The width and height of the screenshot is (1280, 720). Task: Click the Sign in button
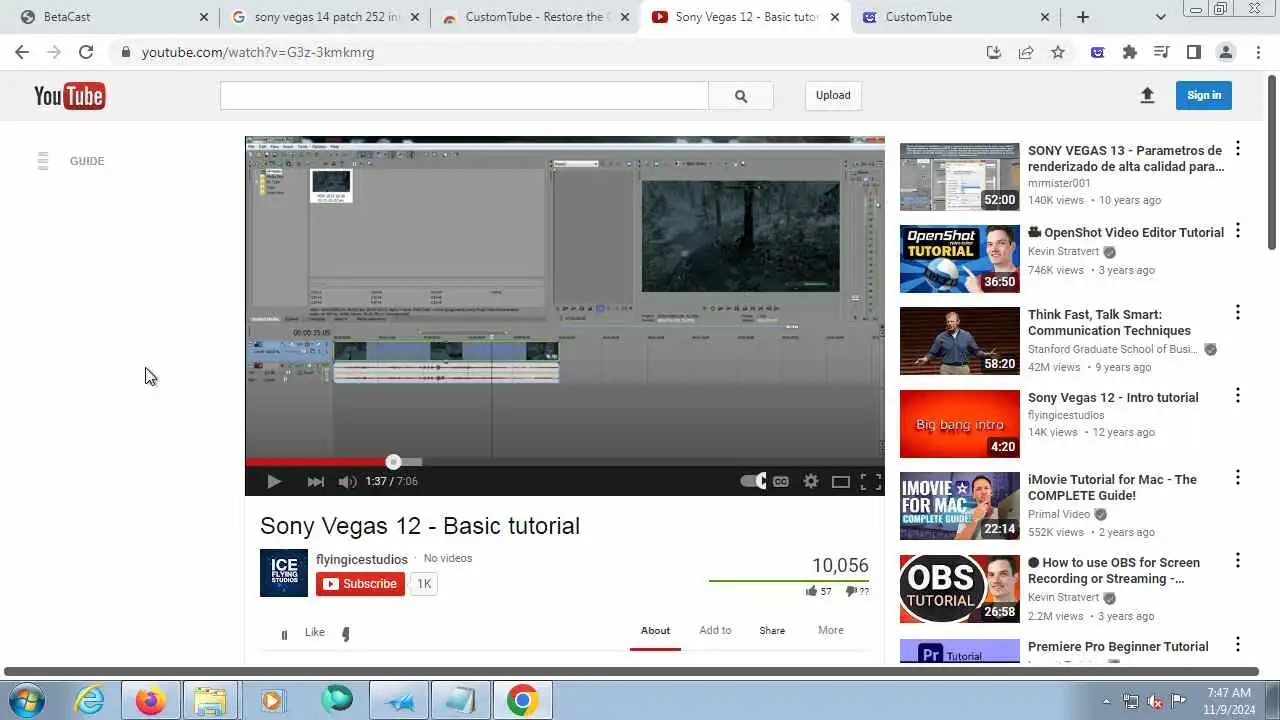pyautogui.click(x=1204, y=95)
